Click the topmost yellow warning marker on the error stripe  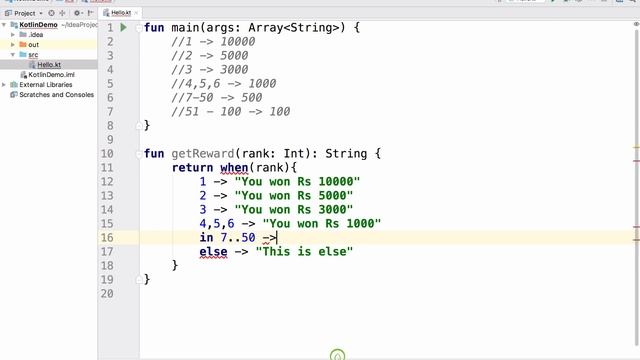(636, 147)
